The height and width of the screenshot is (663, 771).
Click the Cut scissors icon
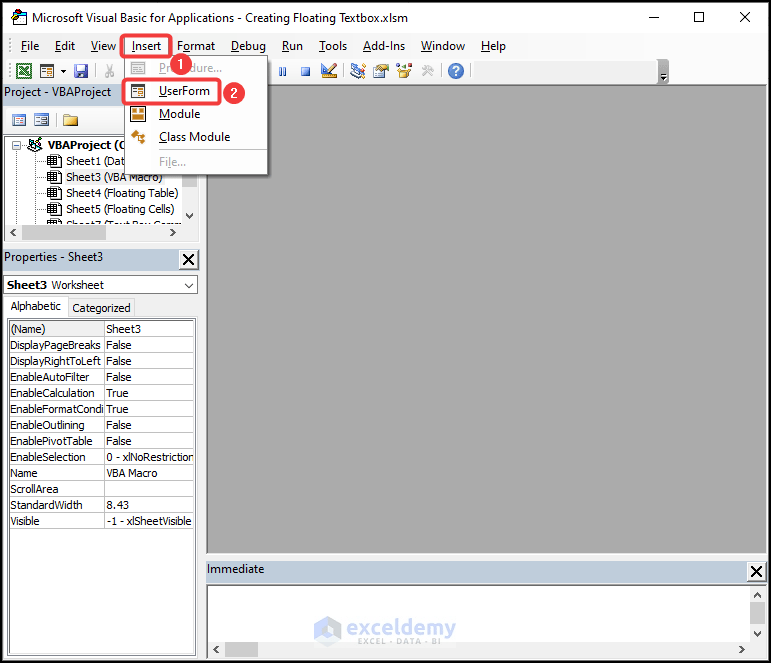(x=109, y=71)
